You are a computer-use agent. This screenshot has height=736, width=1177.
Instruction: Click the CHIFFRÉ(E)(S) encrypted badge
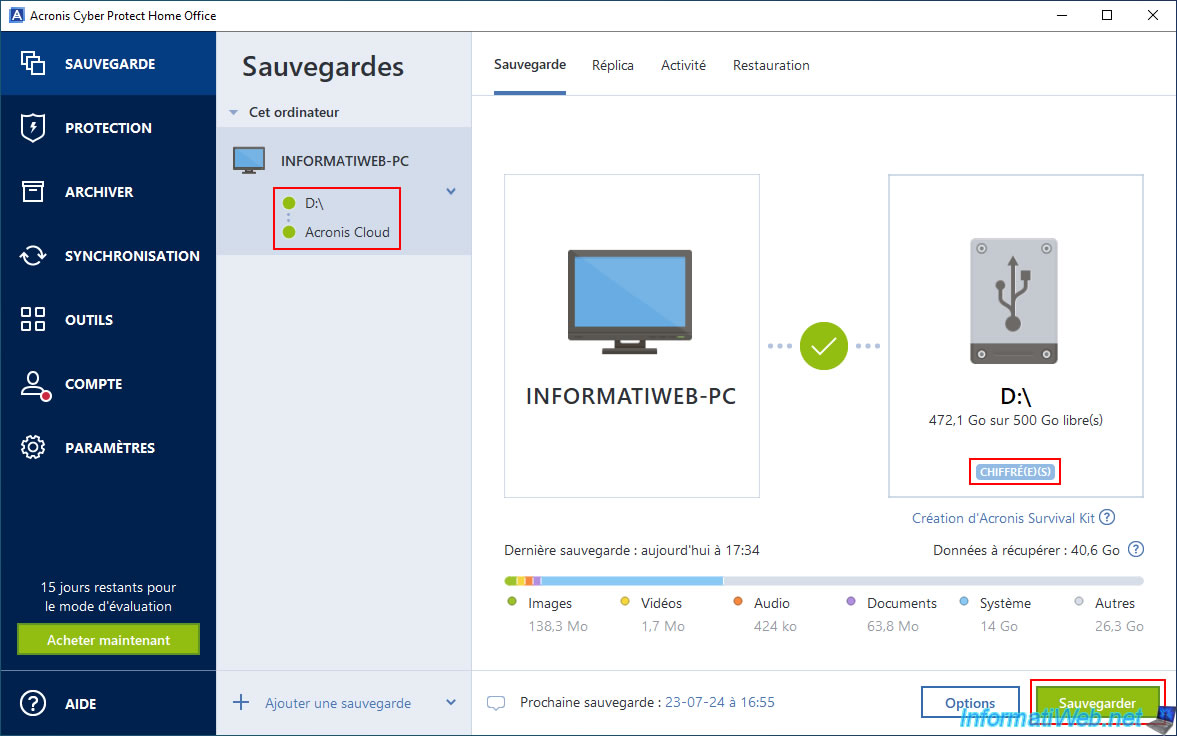pyautogui.click(x=1015, y=472)
